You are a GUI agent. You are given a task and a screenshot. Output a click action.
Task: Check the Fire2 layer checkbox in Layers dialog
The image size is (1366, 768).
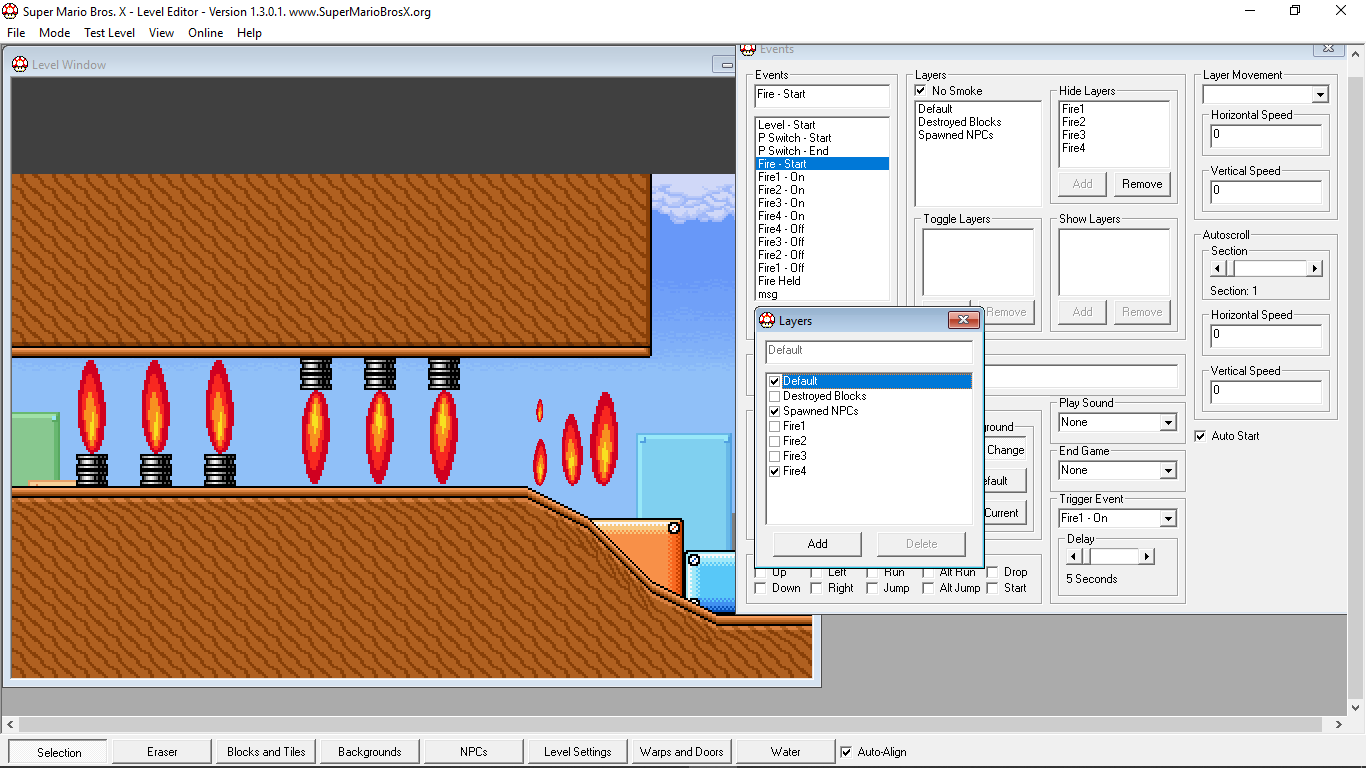[774, 441]
